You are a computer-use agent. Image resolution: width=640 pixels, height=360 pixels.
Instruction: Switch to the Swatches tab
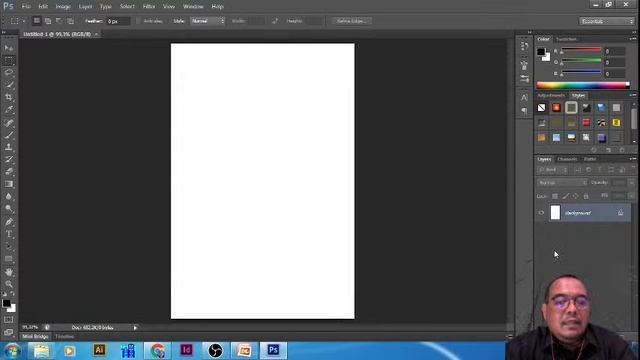coord(566,39)
